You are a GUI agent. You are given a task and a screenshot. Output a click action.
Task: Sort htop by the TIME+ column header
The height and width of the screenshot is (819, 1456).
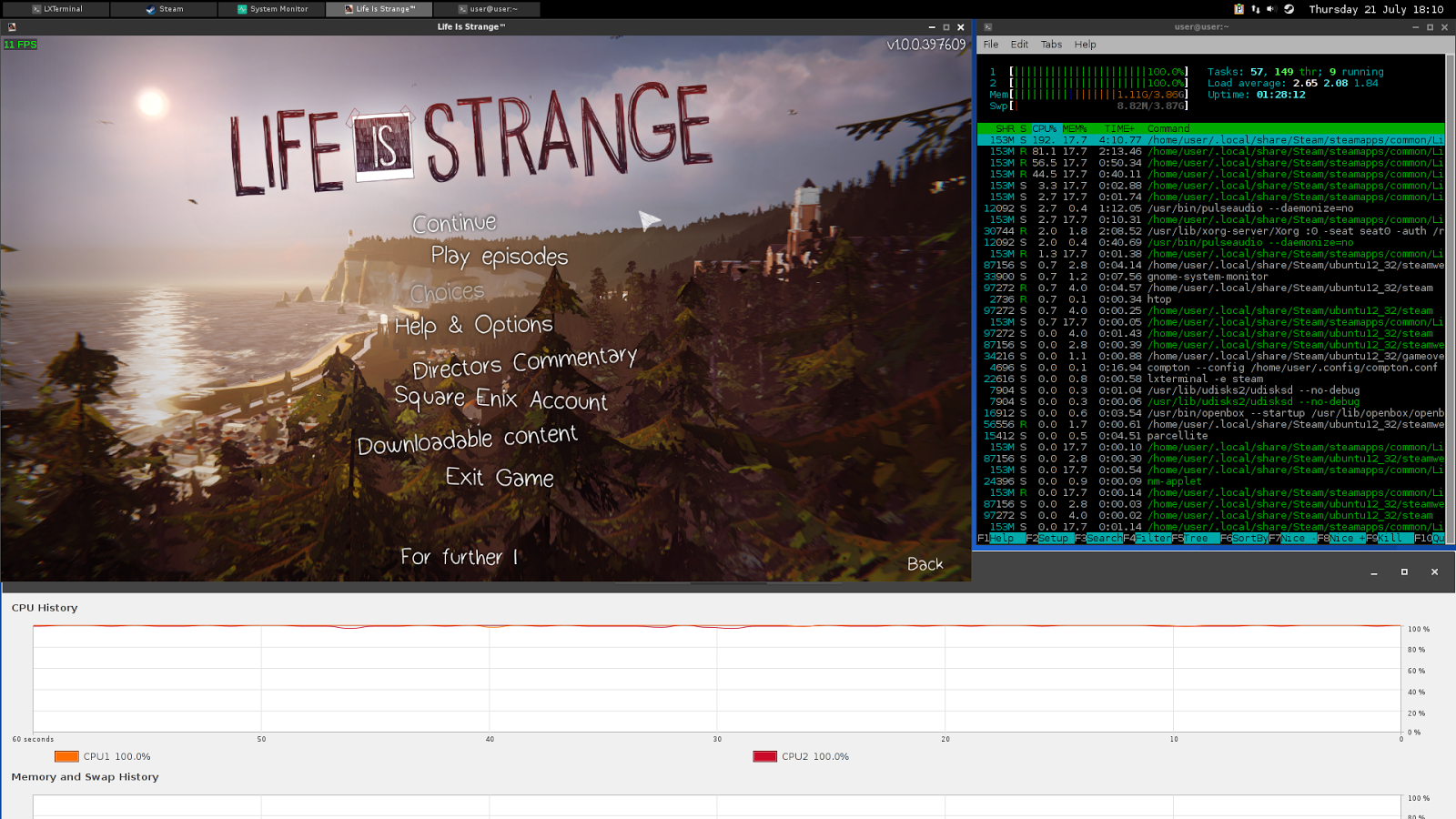(1119, 129)
